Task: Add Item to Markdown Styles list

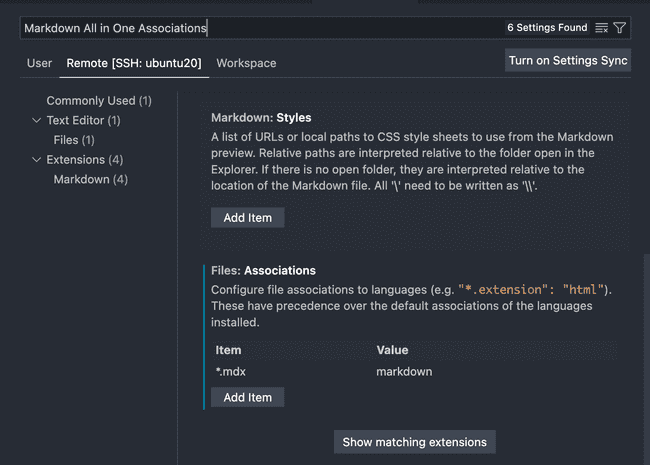Action: (x=247, y=217)
